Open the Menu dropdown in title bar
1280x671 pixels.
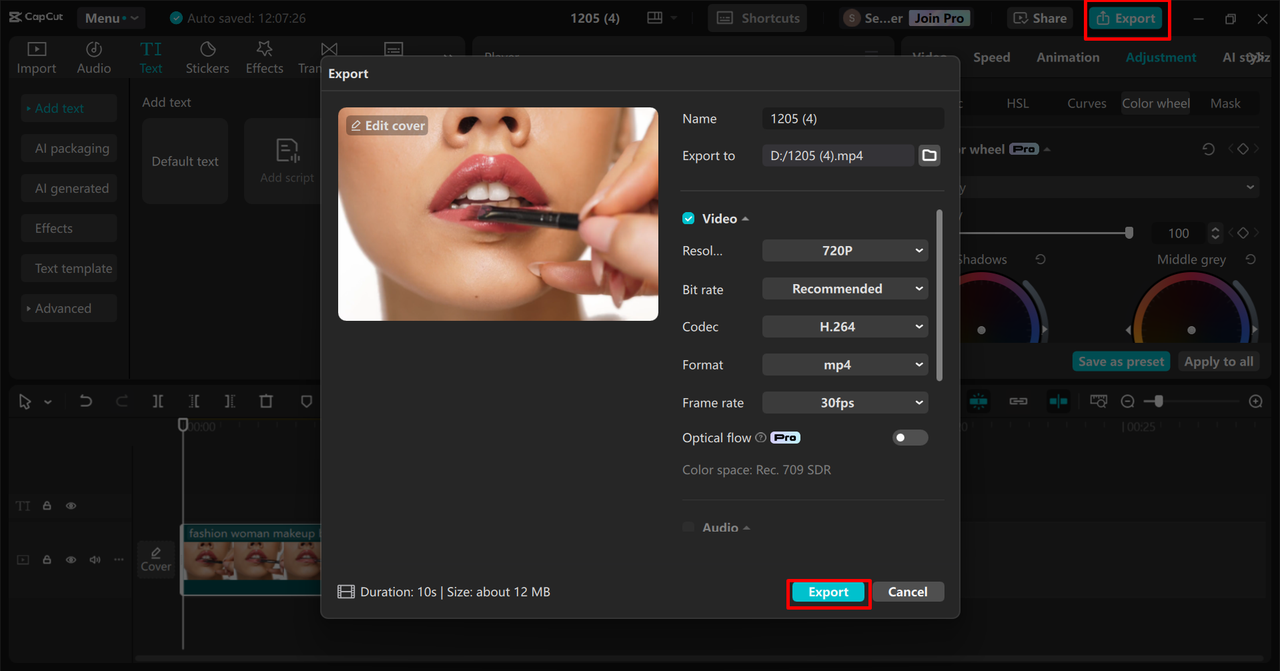click(x=109, y=18)
